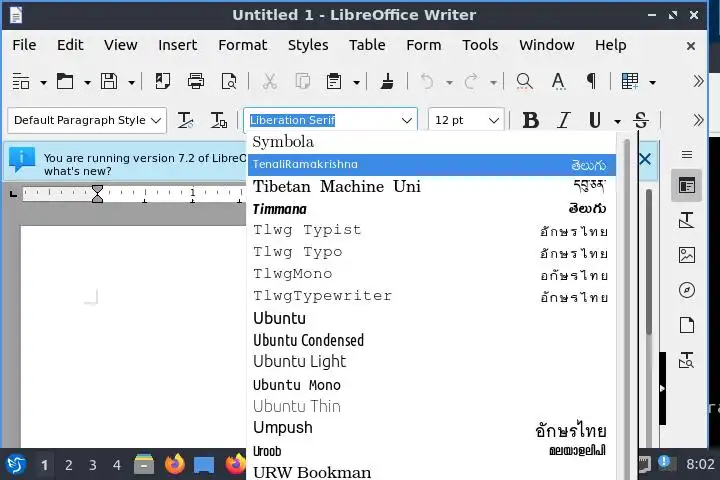720x480 pixels.
Task: Open the Navigator compass icon
Action: [x=686, y=290]
